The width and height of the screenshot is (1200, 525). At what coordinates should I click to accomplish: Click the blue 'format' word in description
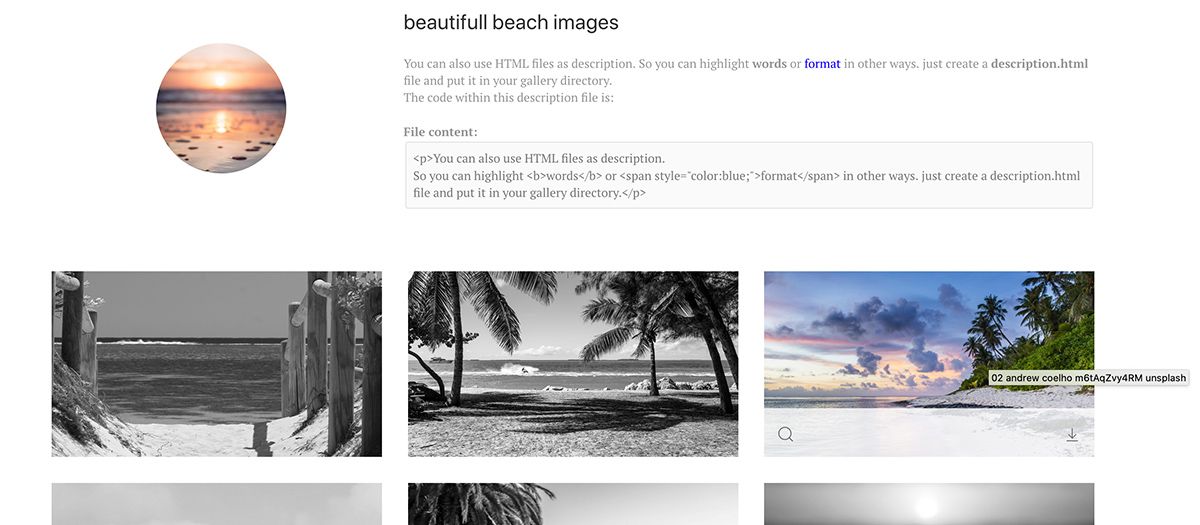coord(822,64)
